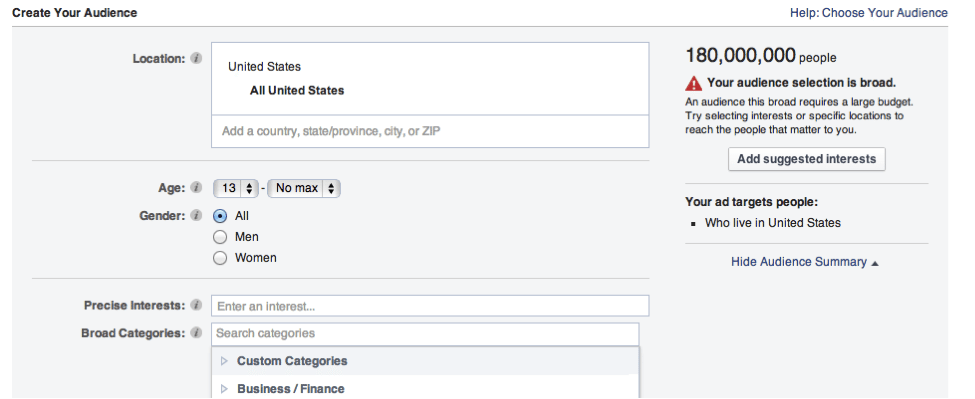
Task: Click the Search categories field
Action: (425, 334)
